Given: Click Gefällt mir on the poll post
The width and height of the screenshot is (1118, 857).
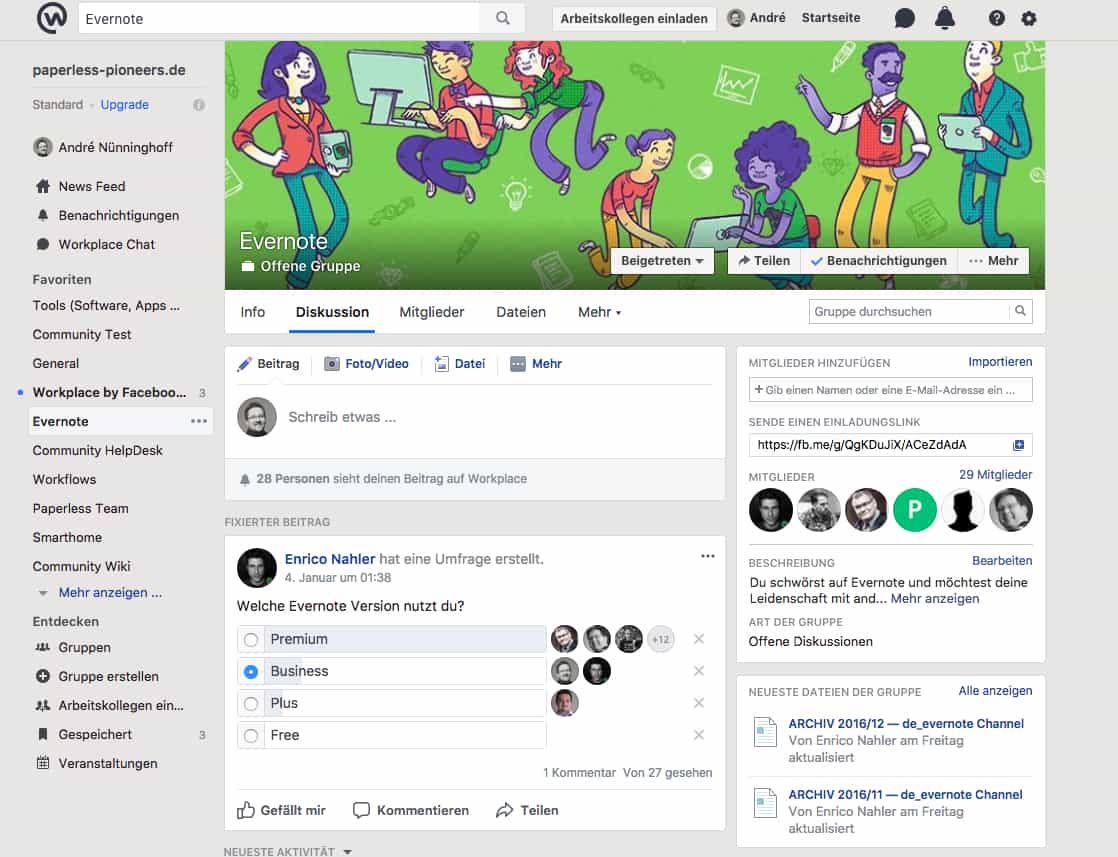Looking at the screenshot, I should [x=282, y=811].
